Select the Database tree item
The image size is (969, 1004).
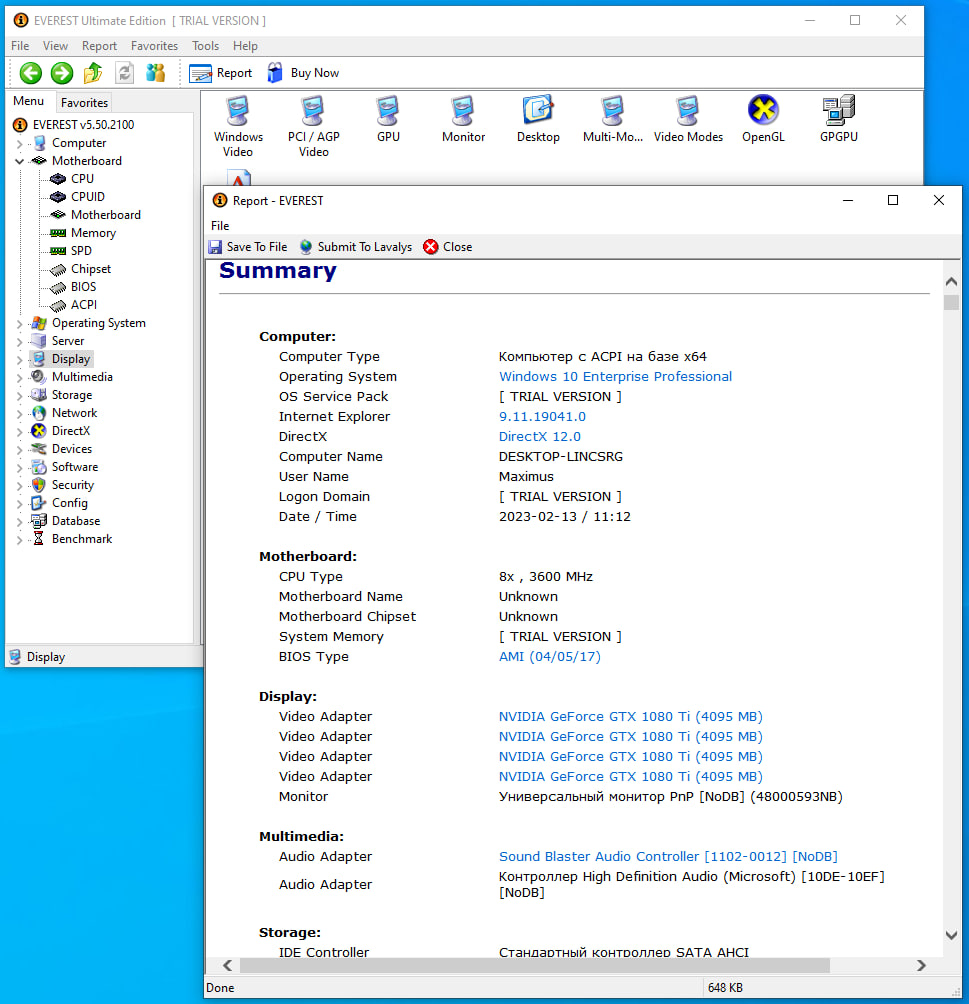pyautogui.click(x=76, y=521)
